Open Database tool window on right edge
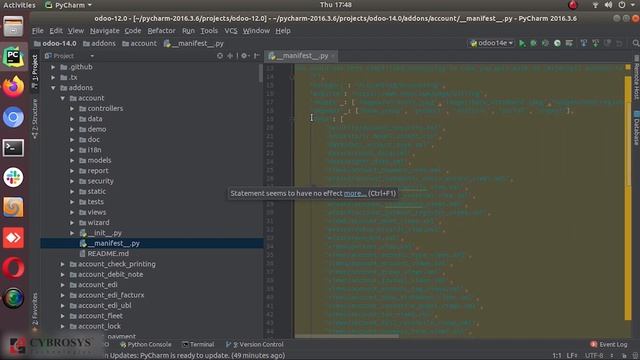 pos(636,128)
